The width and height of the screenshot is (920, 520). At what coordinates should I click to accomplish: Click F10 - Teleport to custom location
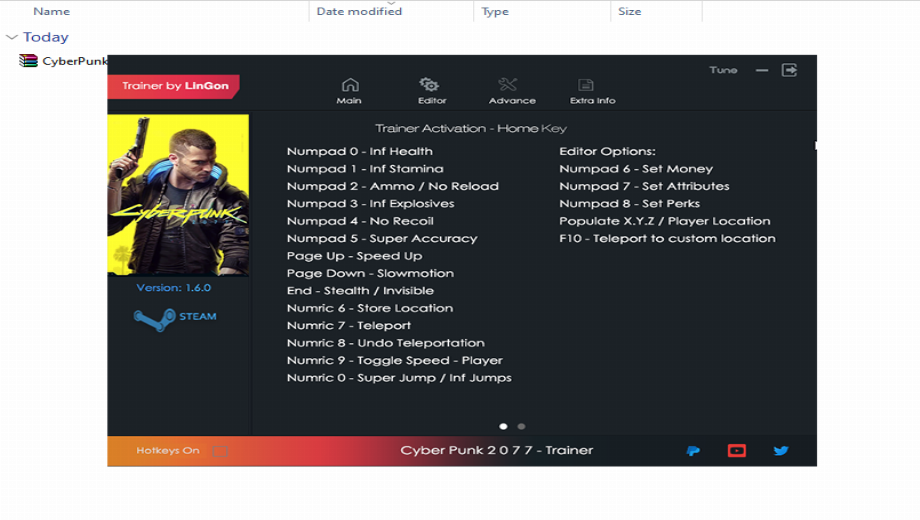[x=667, y=239]
